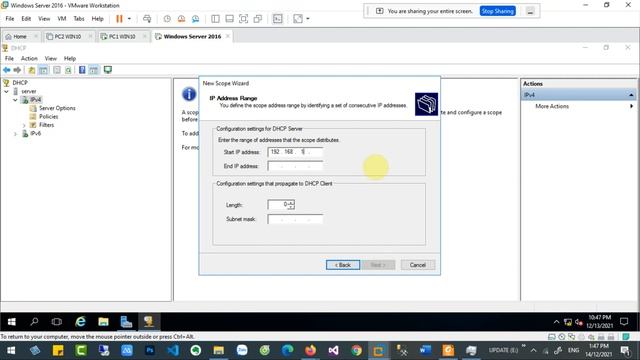The height and width of the screenshot is (360, 640).
Task: Open guest Start menu in the VM
Action: (11, 322)
